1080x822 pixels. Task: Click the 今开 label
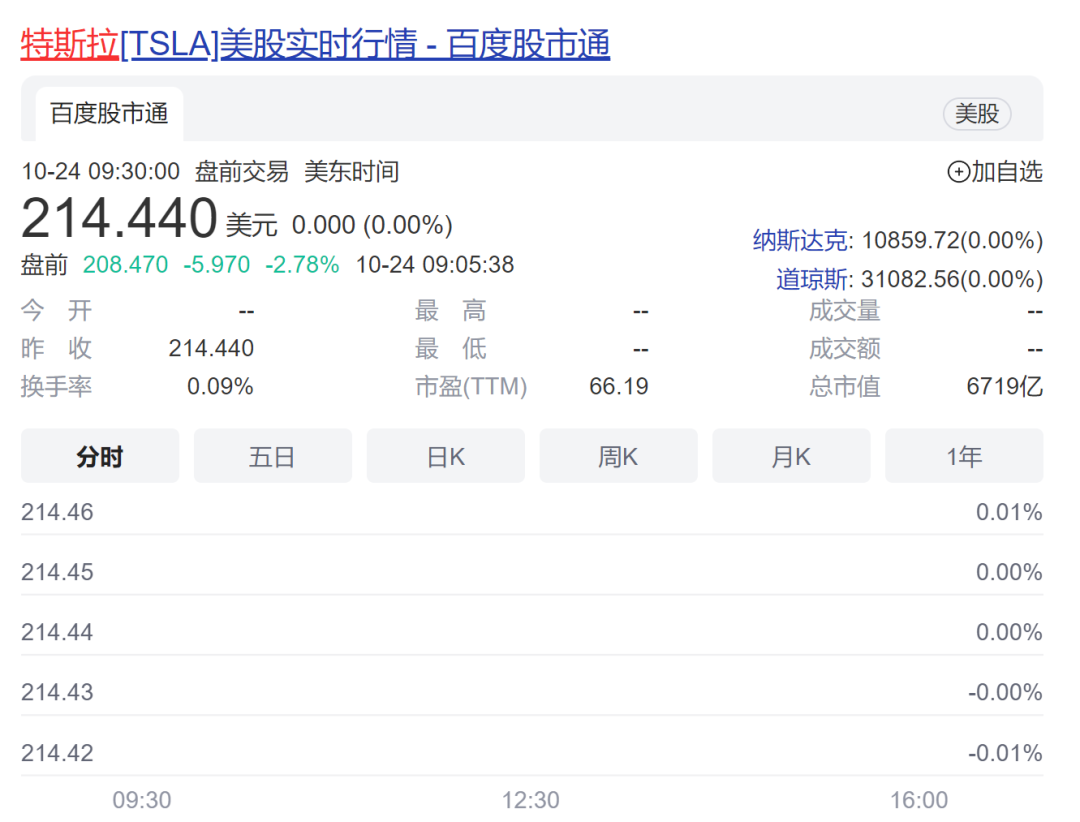[56, 311]
